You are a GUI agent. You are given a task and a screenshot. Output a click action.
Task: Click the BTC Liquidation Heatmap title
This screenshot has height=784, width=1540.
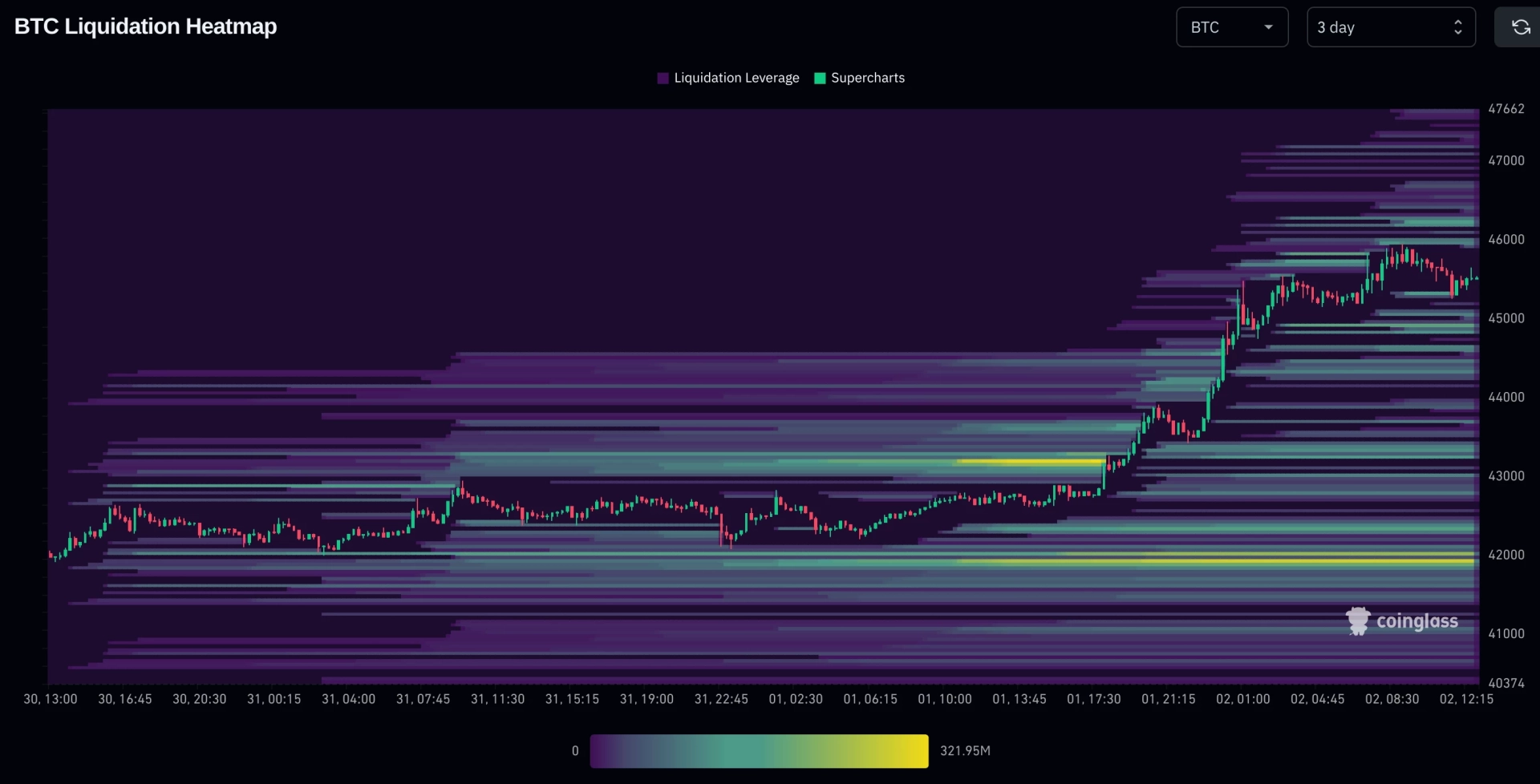pyautogui.click(x=146, y=26)
